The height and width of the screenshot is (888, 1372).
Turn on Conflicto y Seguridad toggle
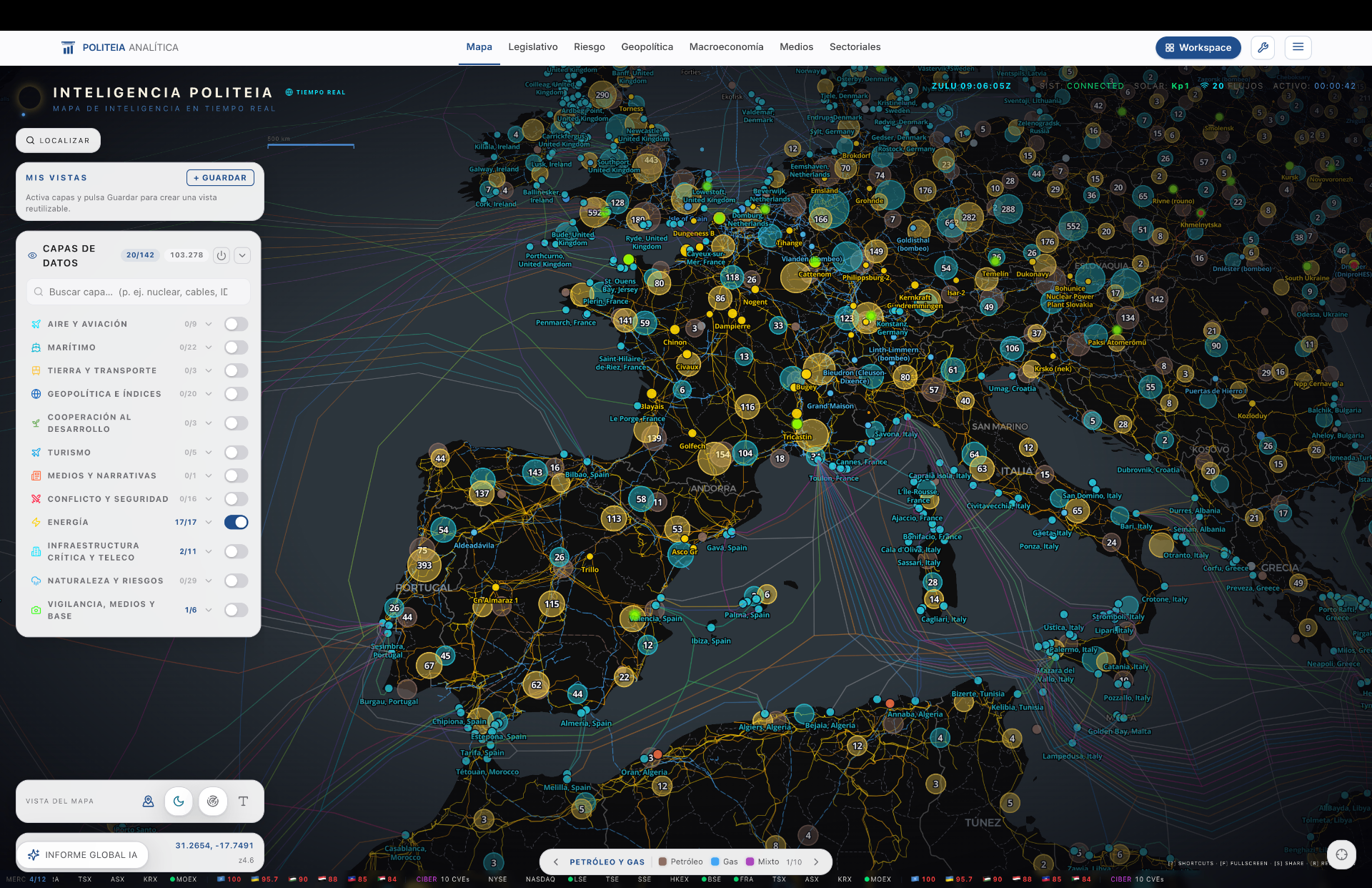coord(237,499)
